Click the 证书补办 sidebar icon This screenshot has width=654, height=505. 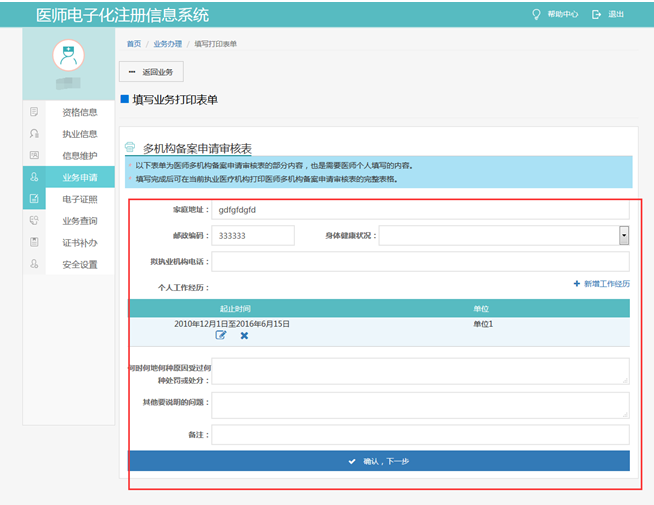(35, 242)
